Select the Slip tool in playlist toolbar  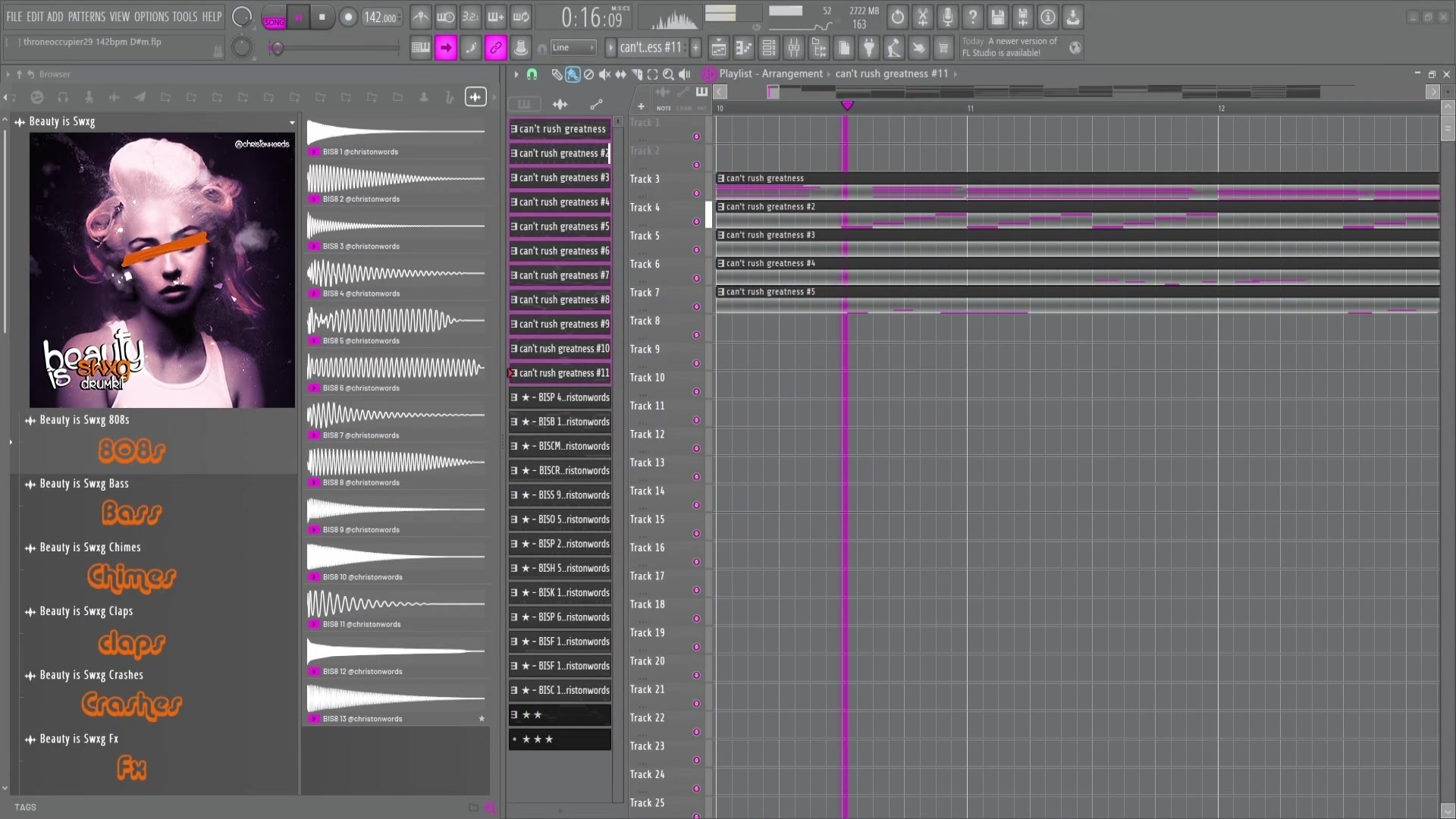point(620,74)
